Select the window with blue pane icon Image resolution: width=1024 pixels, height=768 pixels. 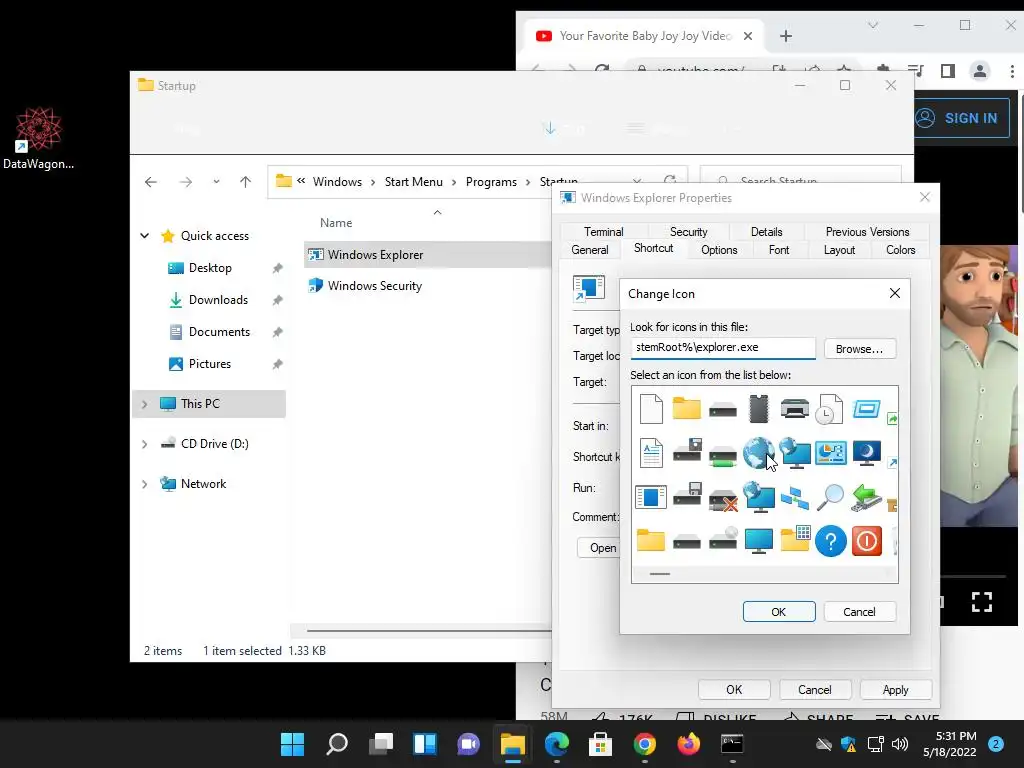pyautogui.click(x=651, y=497)
